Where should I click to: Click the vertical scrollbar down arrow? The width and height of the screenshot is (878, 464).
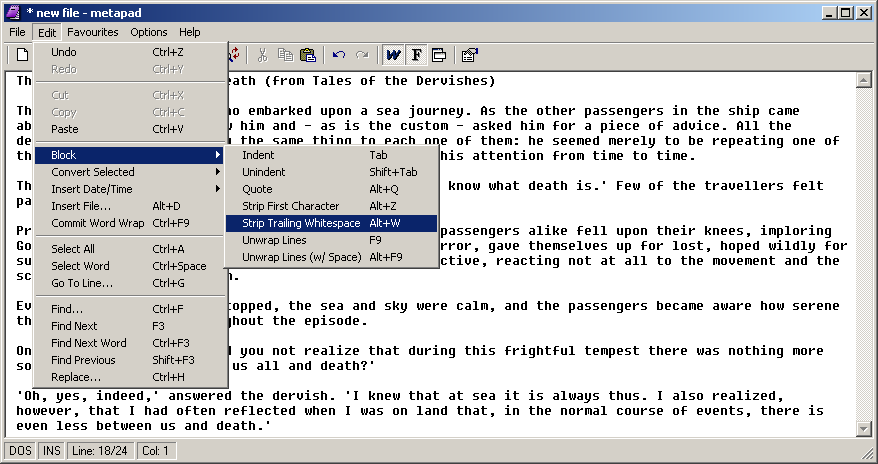pyautogui.click(x=865, y=429)
